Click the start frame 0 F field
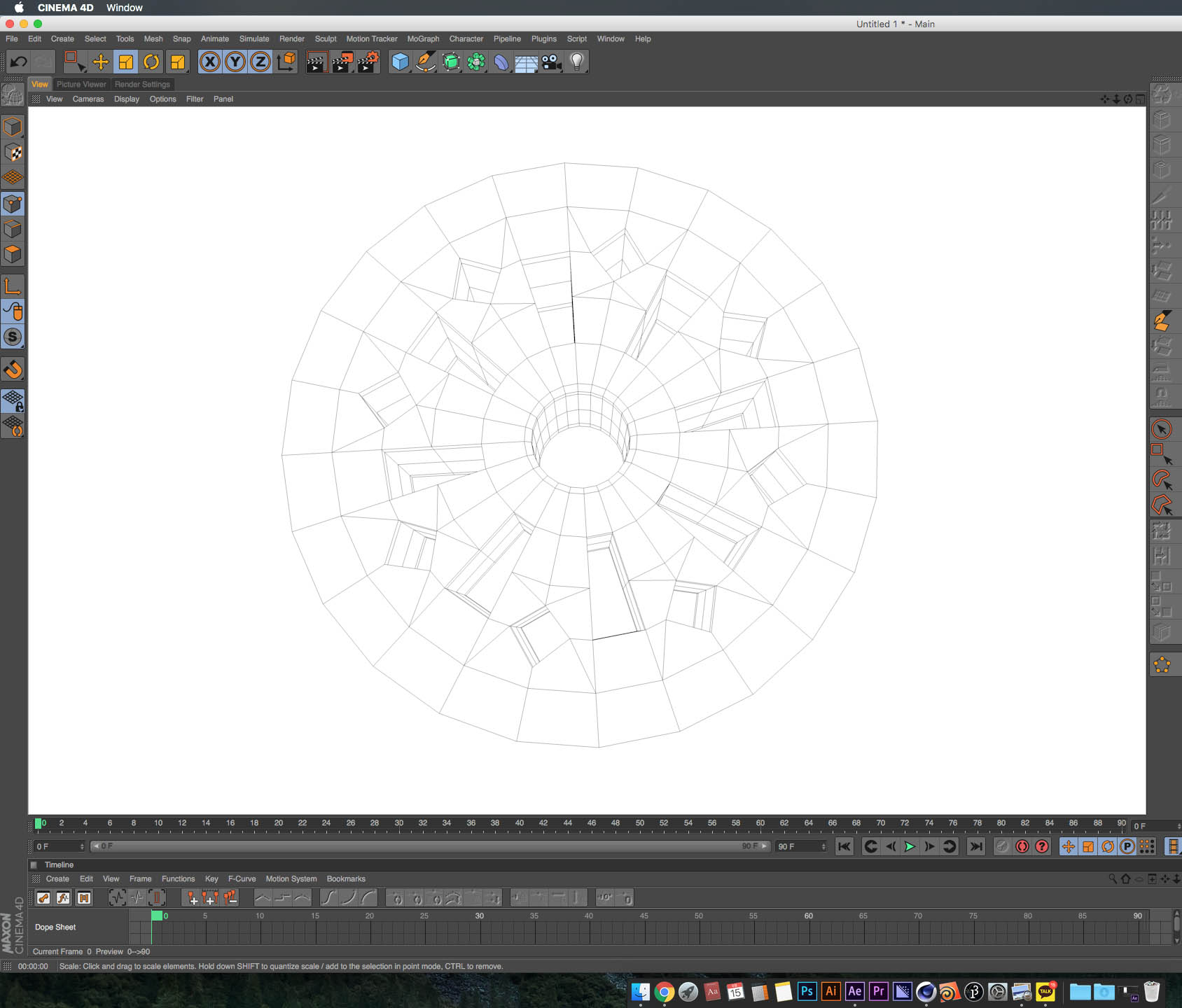The width and height of the screenshot is (1182, 1008). [x=59, y=846]
